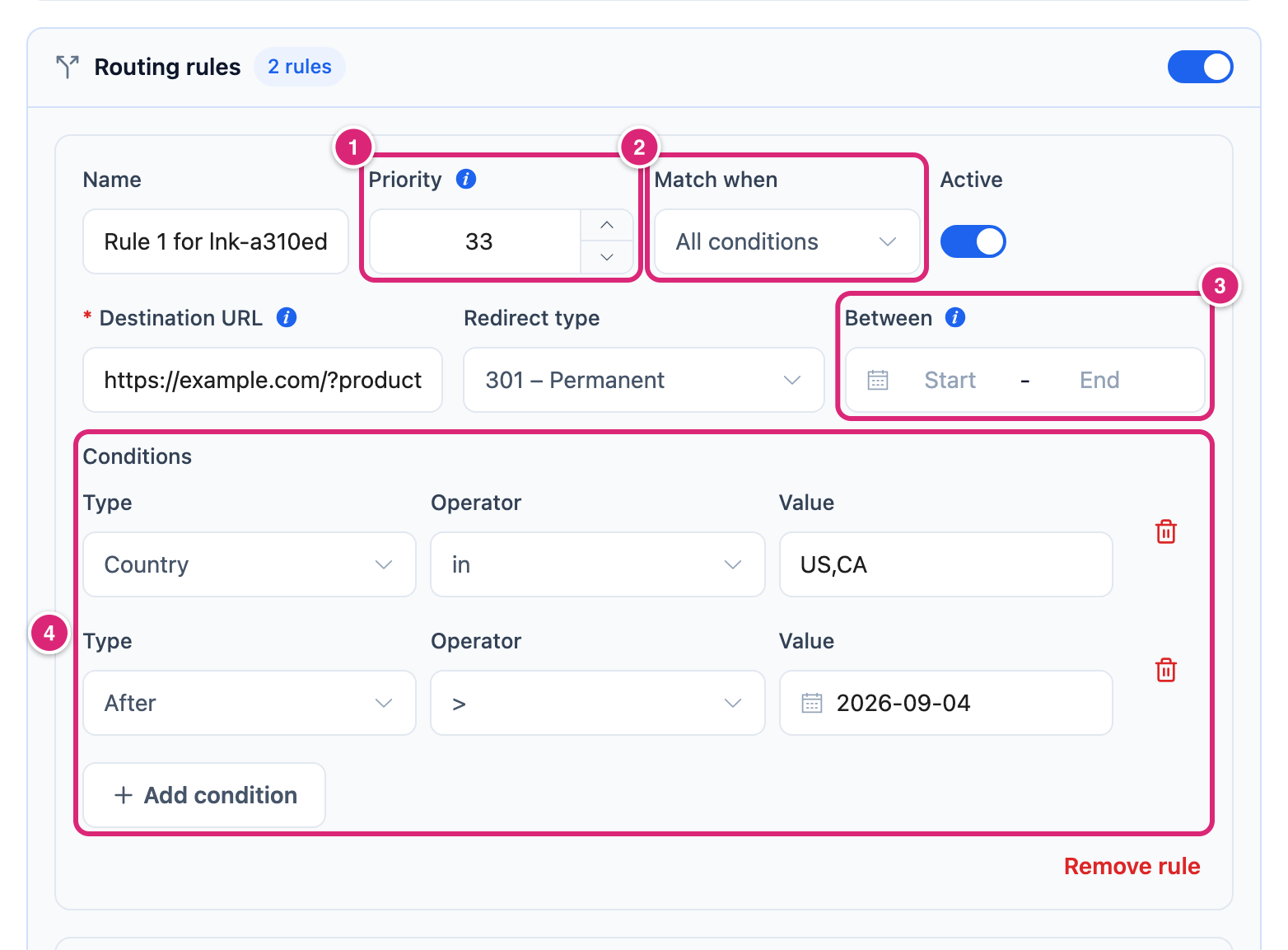This screenshot has height=950, width=1288.
Task: Click the Conditions section label
Action: pyautogui.click(x=138, y=456)
